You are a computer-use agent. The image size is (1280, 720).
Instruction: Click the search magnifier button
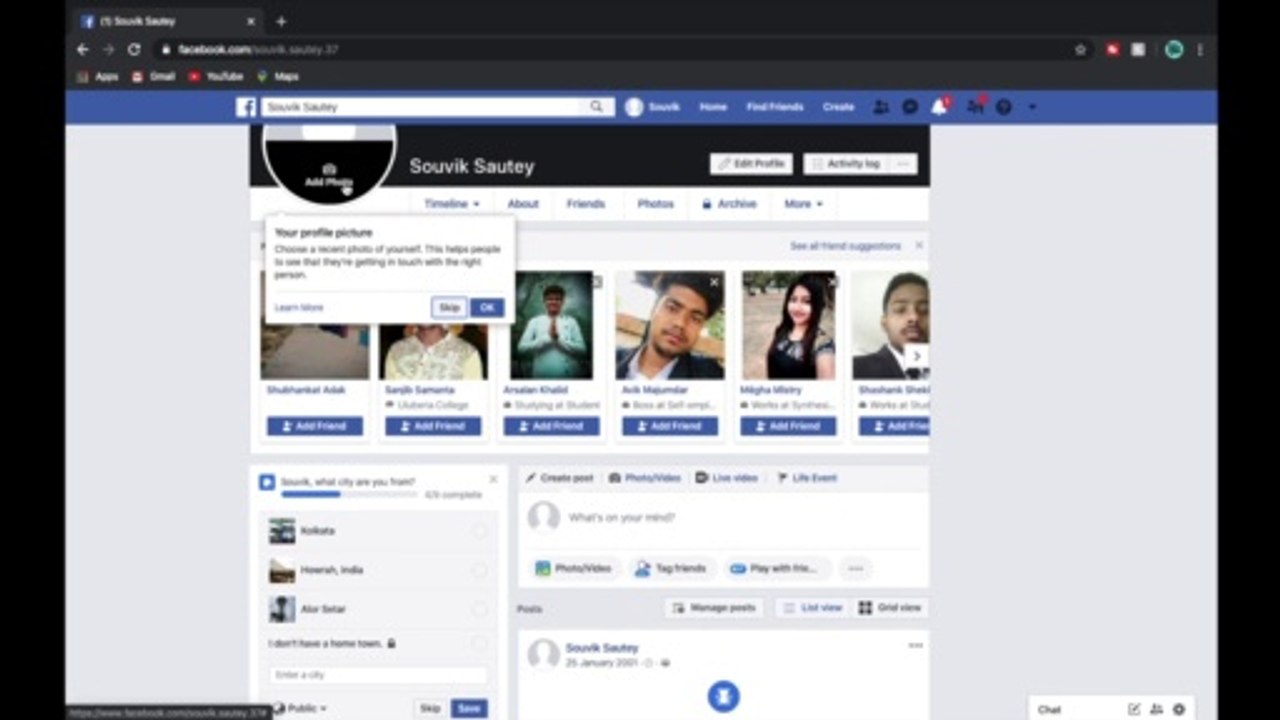(x=597, y=107)
